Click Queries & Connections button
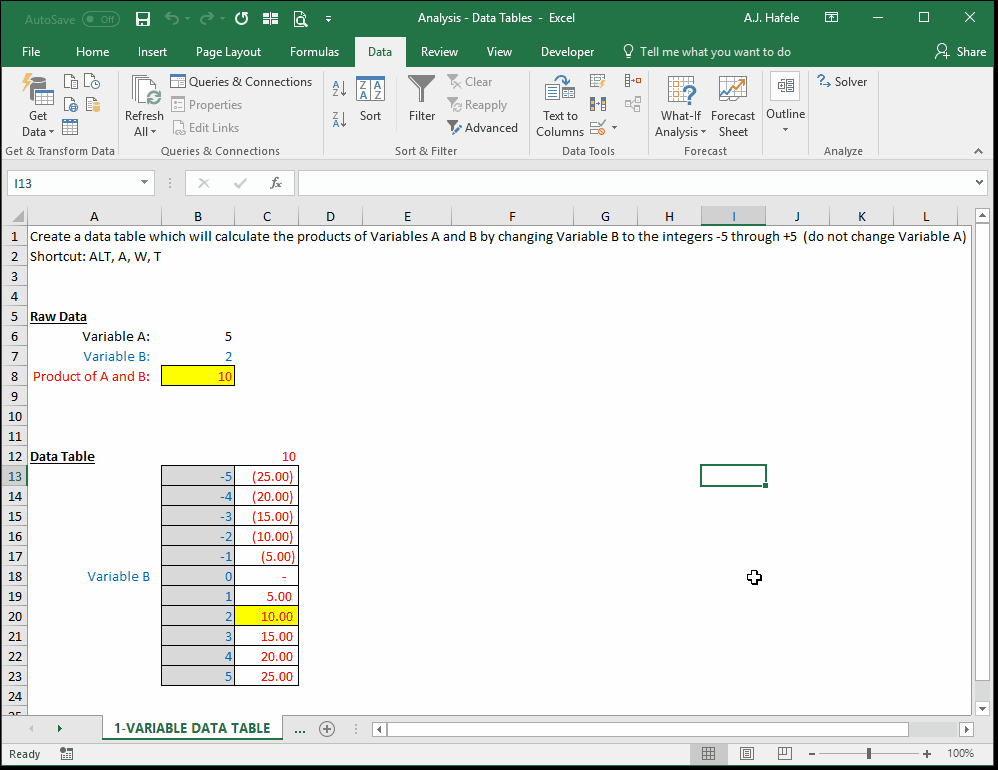 point(241,81)
